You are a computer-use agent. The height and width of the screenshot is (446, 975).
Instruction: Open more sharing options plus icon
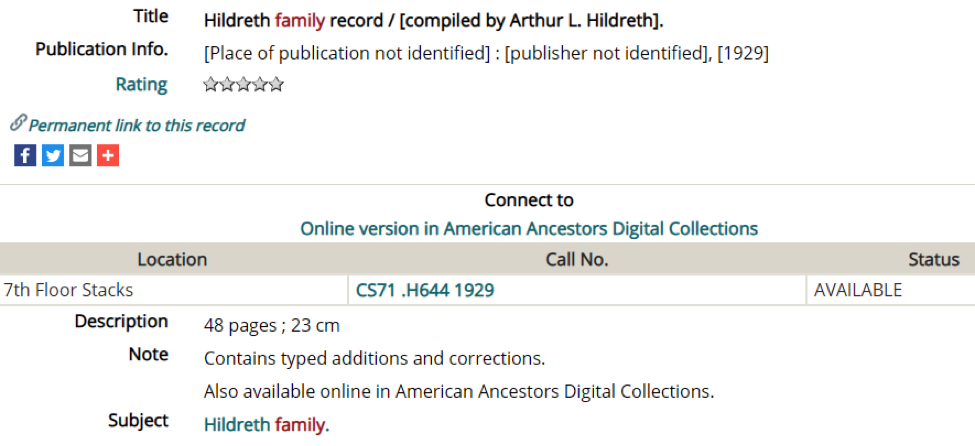pos(108,156)
